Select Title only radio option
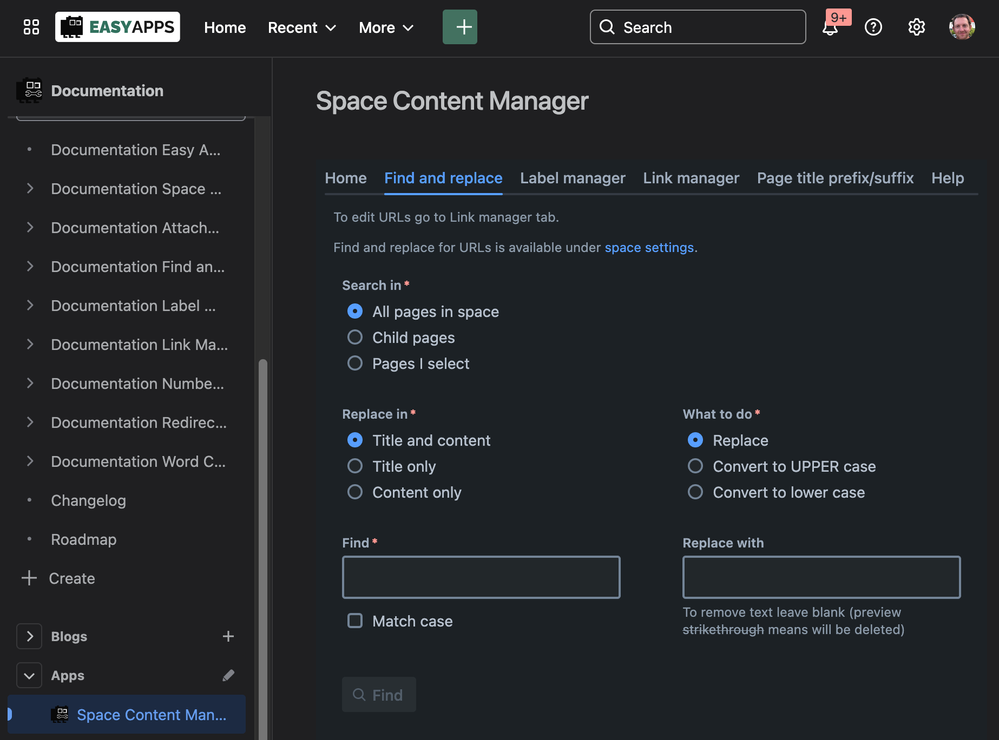 point(355,466)
